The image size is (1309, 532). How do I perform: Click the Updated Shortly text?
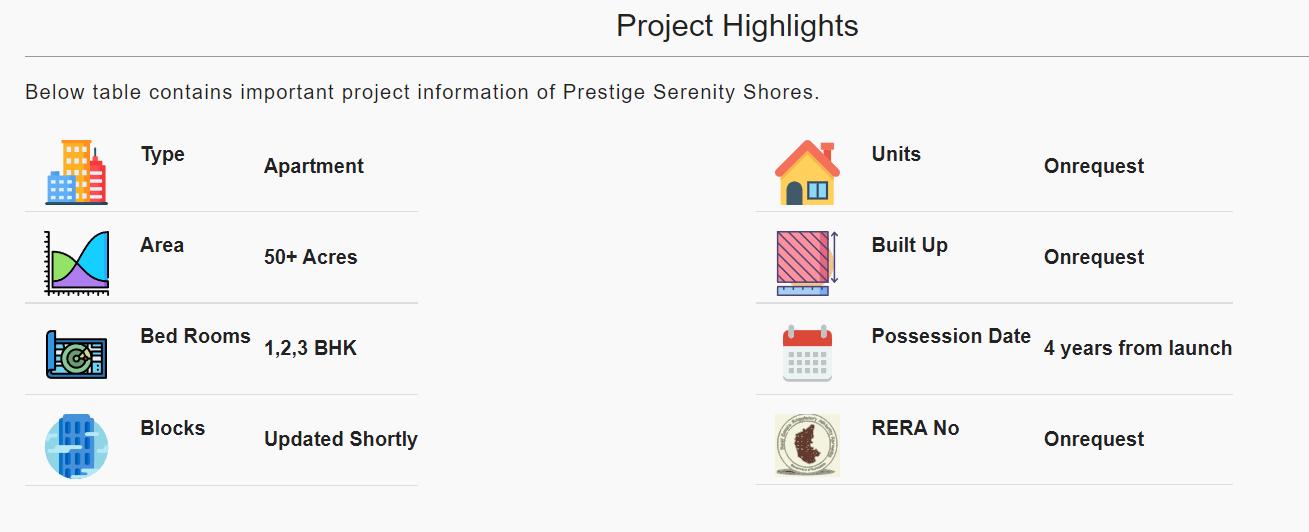click(341, 439)
